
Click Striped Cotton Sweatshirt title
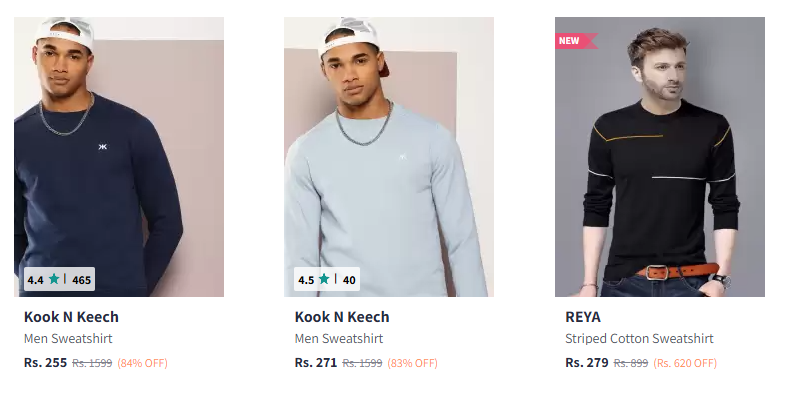(x=639, y=339)
